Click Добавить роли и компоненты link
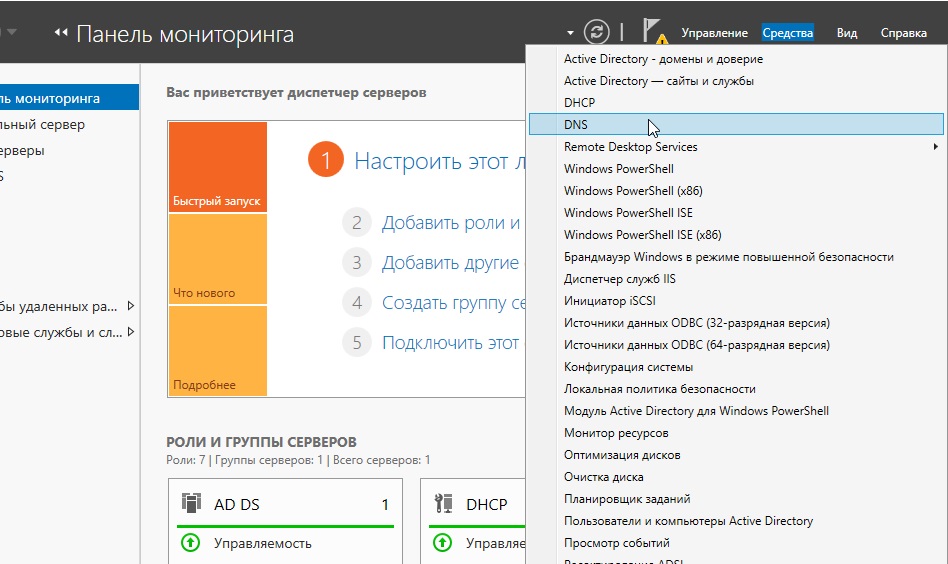 450,222
